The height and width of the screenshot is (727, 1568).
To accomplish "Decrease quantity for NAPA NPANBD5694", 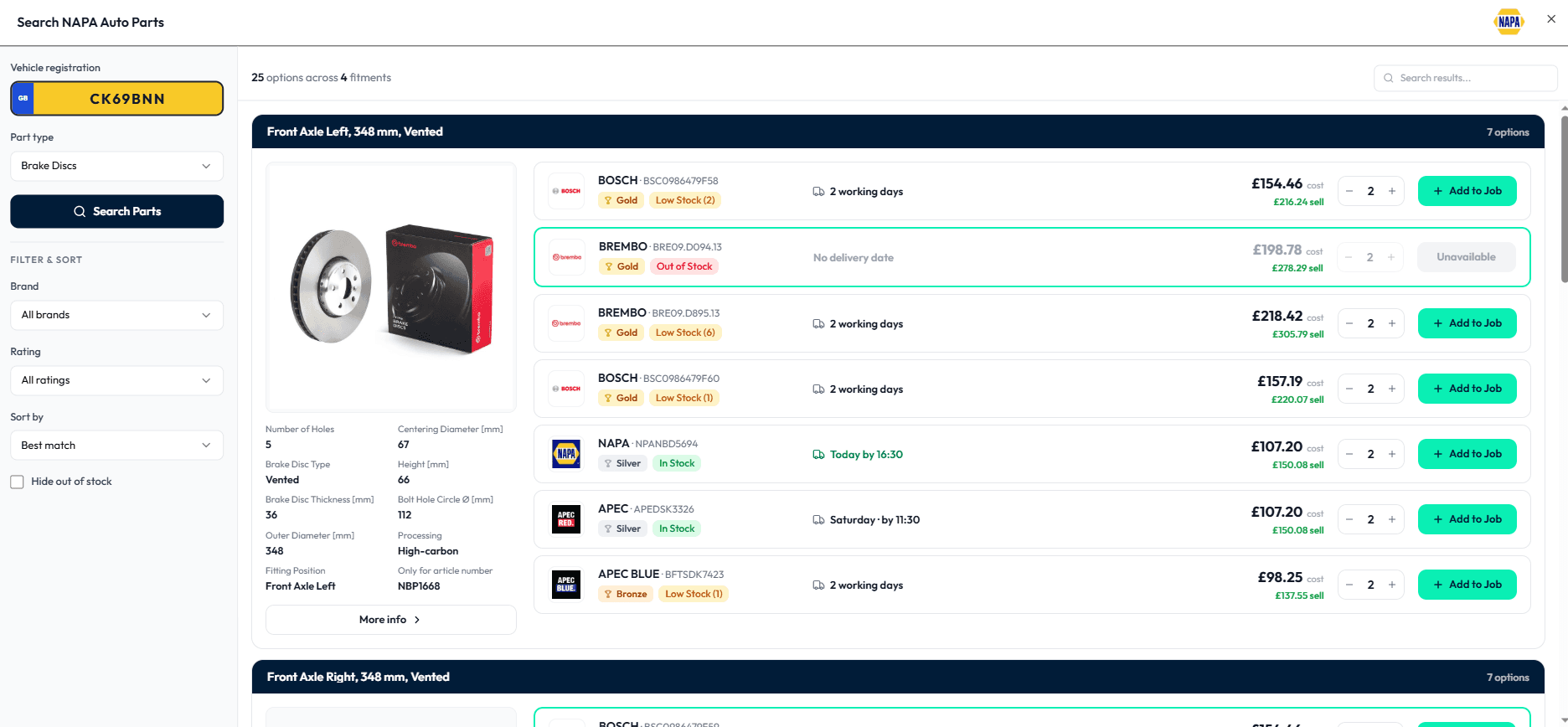I will click(1349, 454).
